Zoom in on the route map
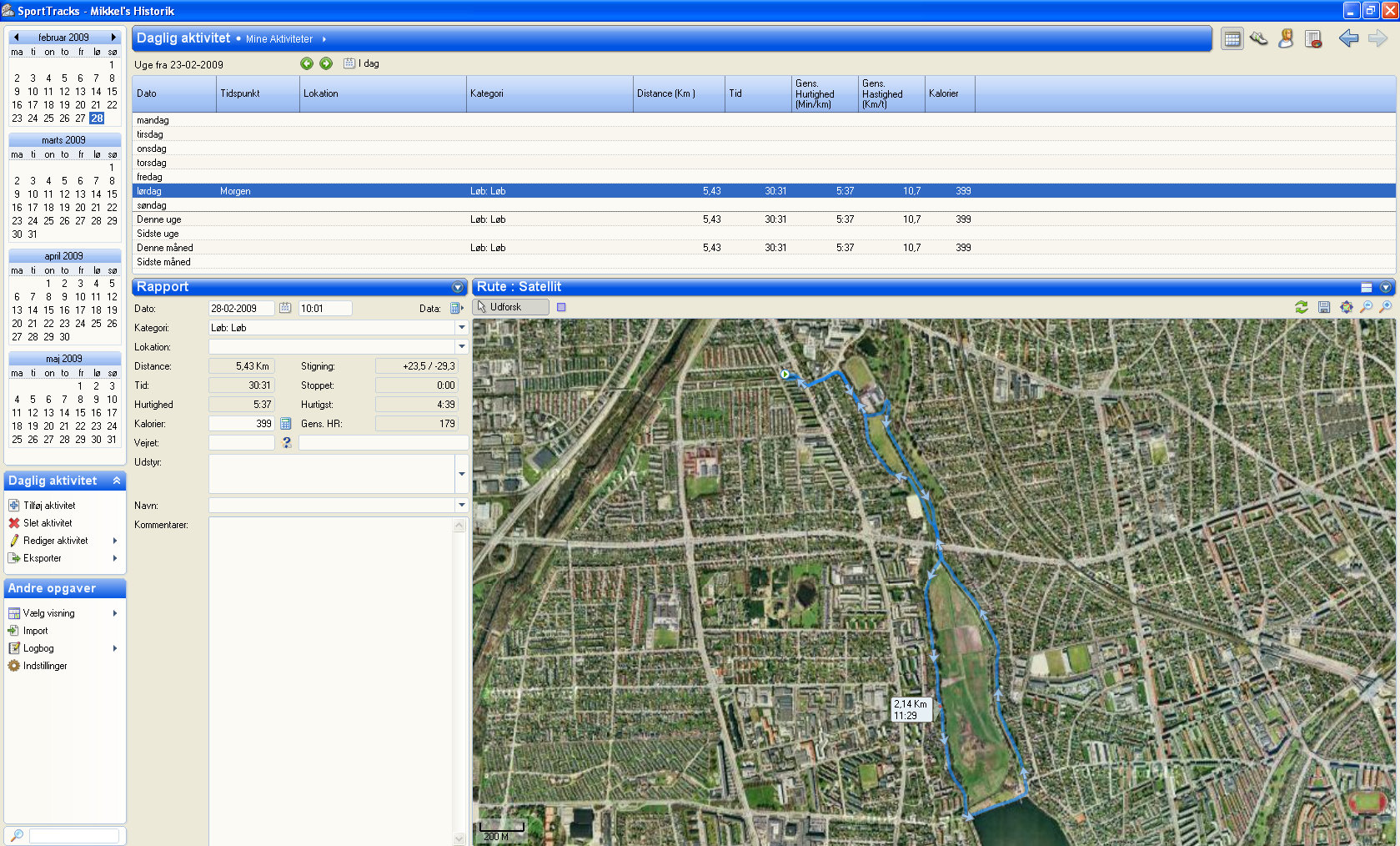The image size is (1400, 846). pos(1386,307)
